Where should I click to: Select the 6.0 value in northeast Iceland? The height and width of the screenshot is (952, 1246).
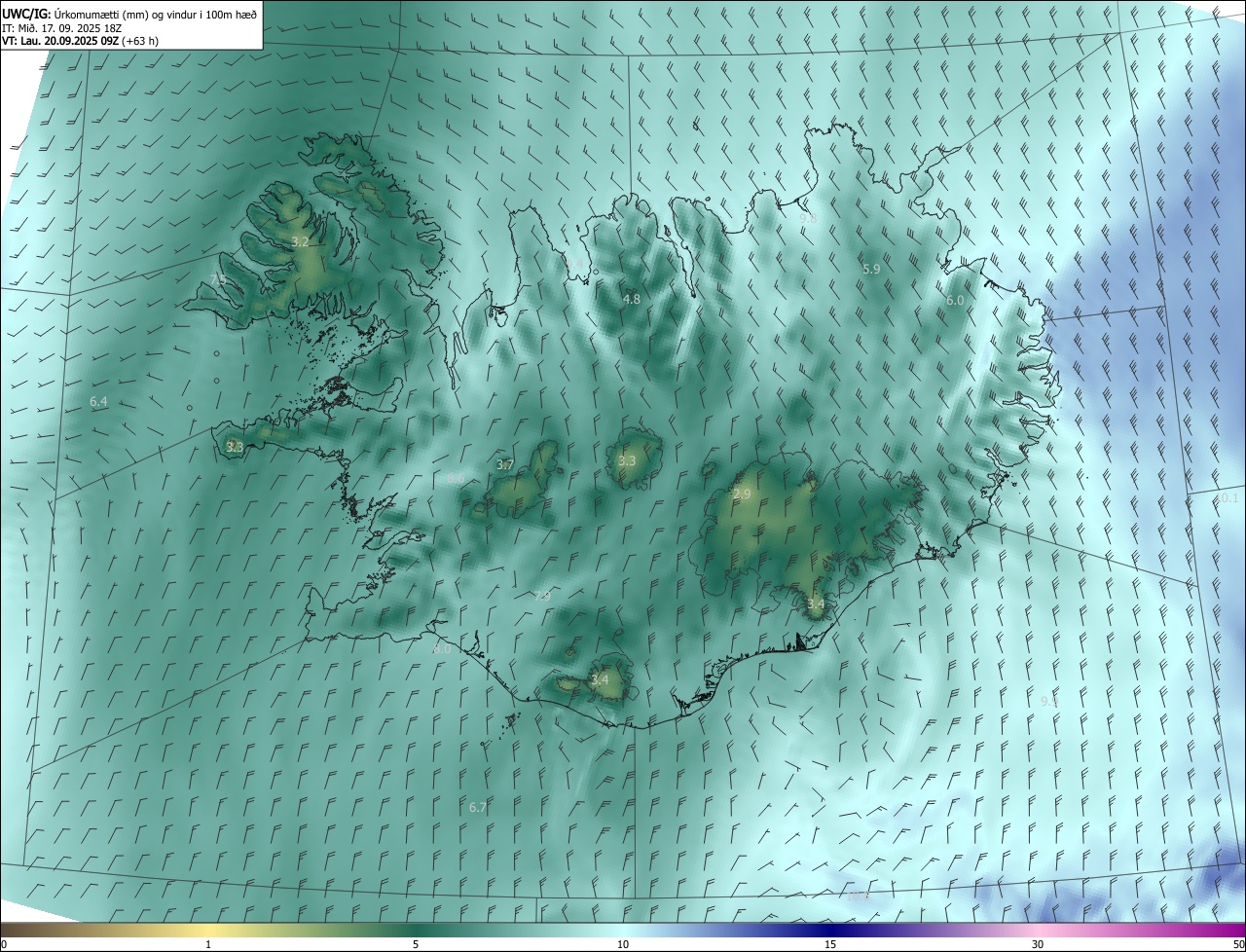click(955, 301)
